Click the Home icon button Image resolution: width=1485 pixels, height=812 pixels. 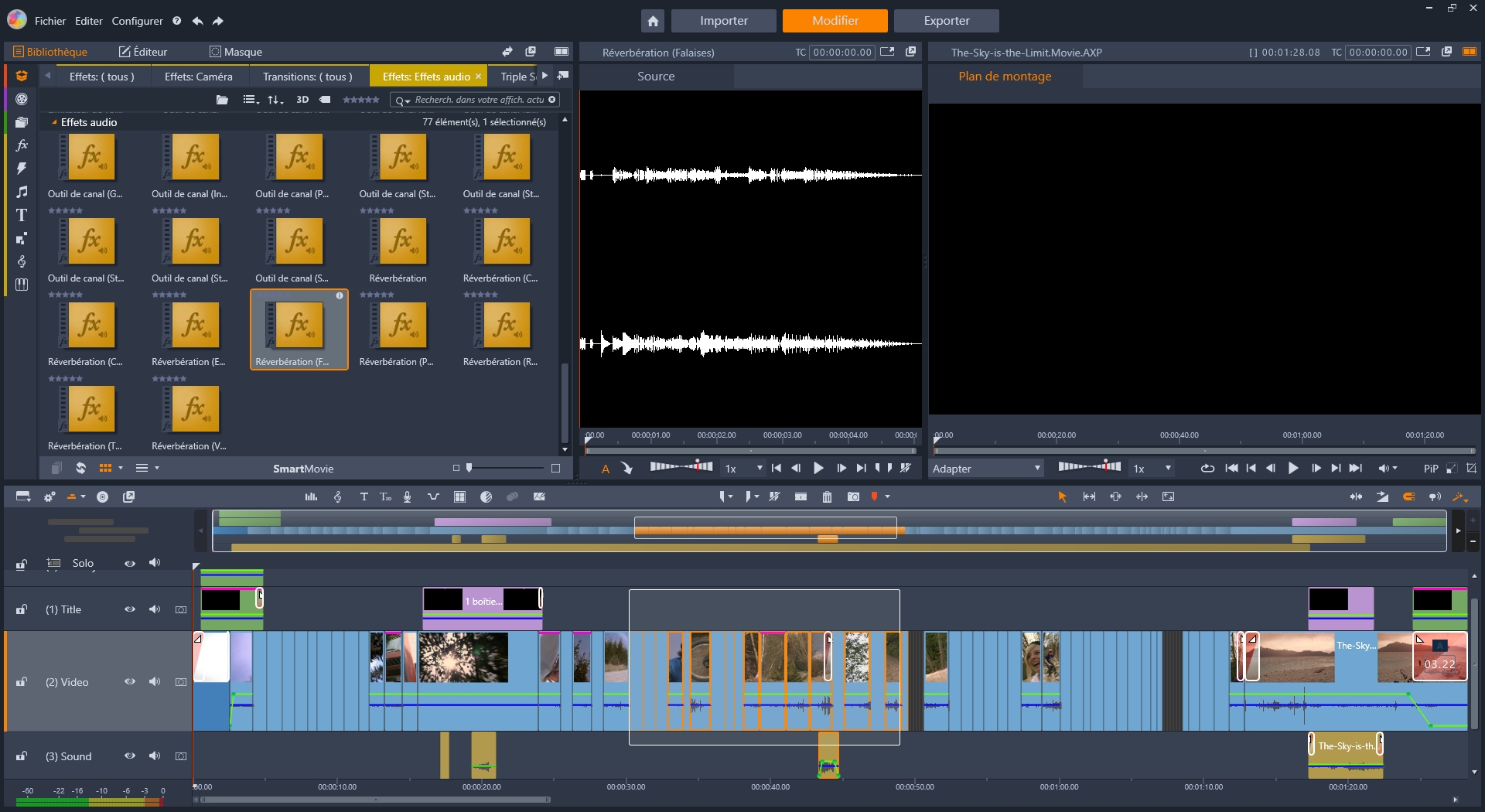click(x=653, y=21)
